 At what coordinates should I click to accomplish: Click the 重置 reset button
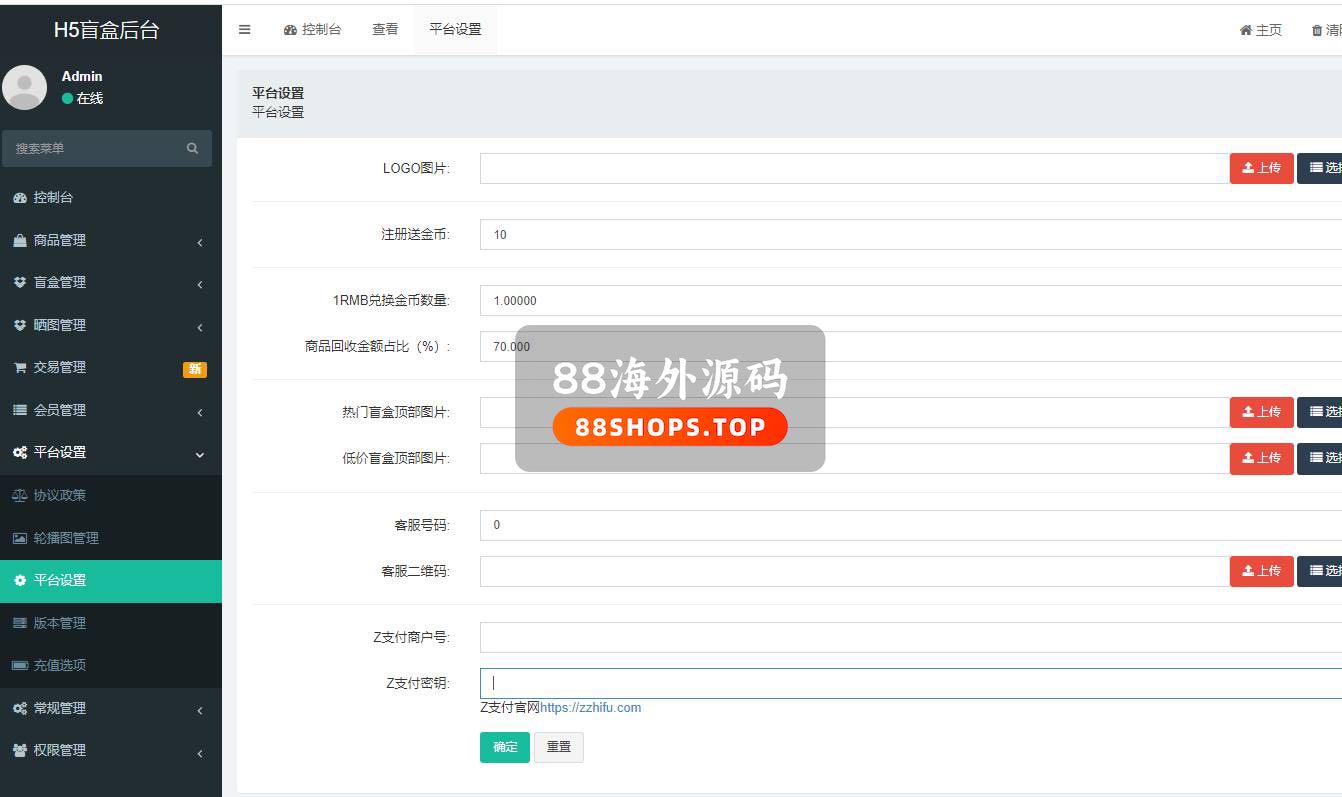tap(559, 747)
